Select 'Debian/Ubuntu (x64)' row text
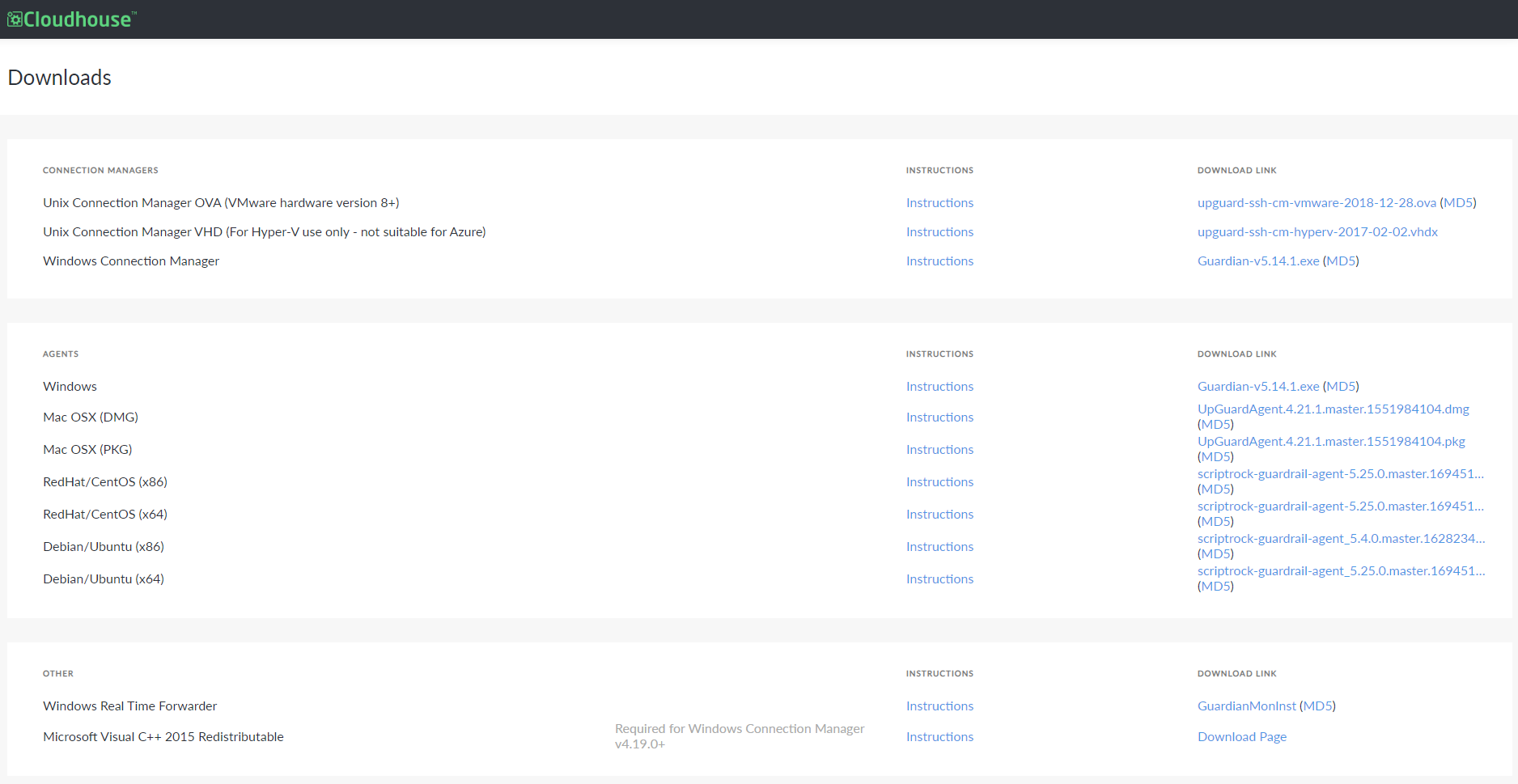Image resolution: width=1518 pixels, height=784 pixels. click(x=104, y=579)
